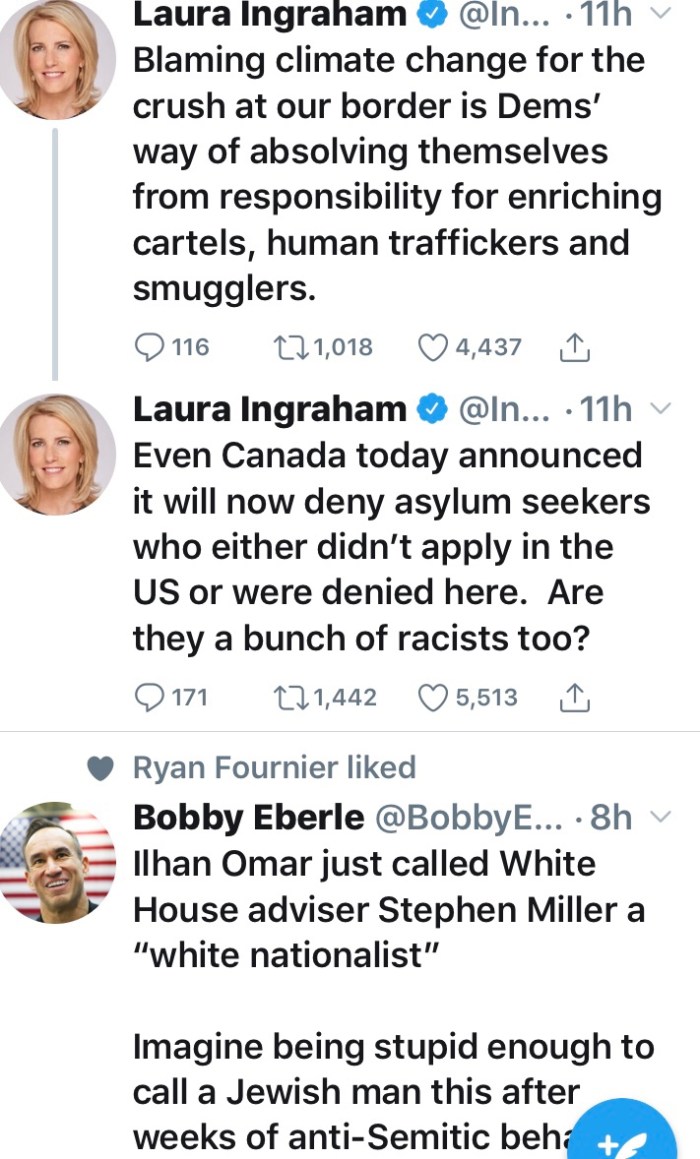Retweet the climate change border tweet

(287, 347)
